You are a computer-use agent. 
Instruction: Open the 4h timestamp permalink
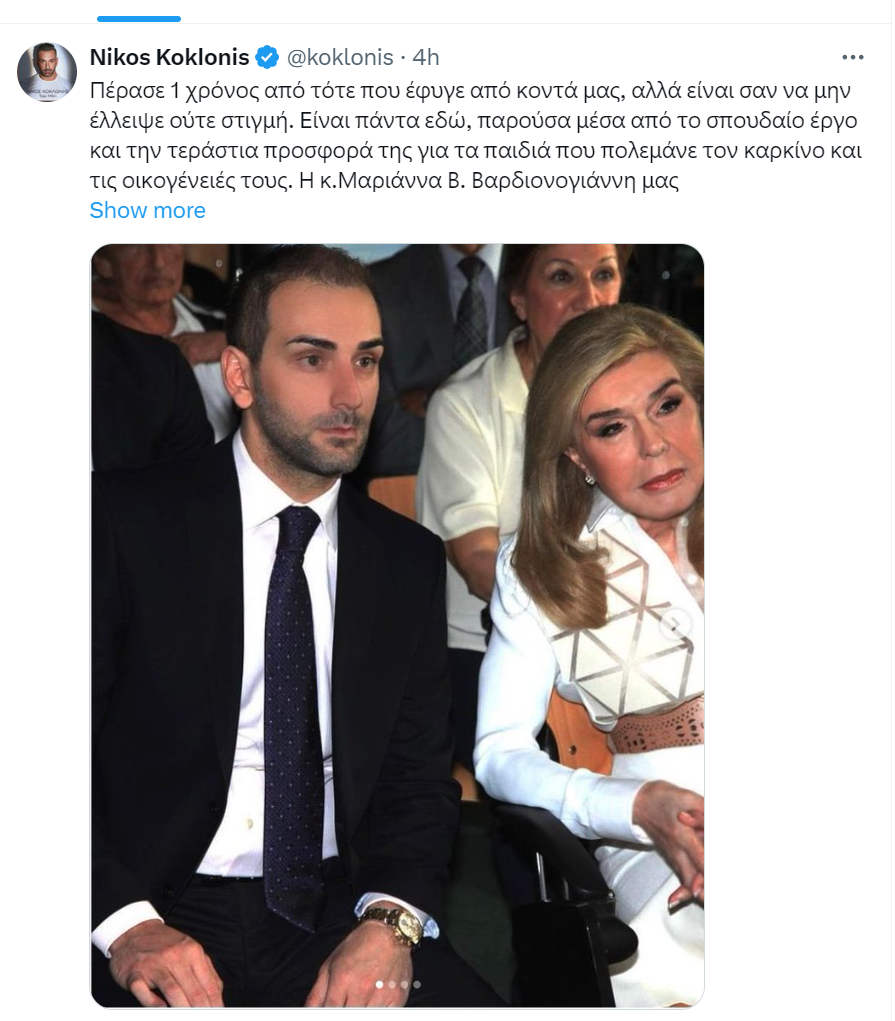426,57
